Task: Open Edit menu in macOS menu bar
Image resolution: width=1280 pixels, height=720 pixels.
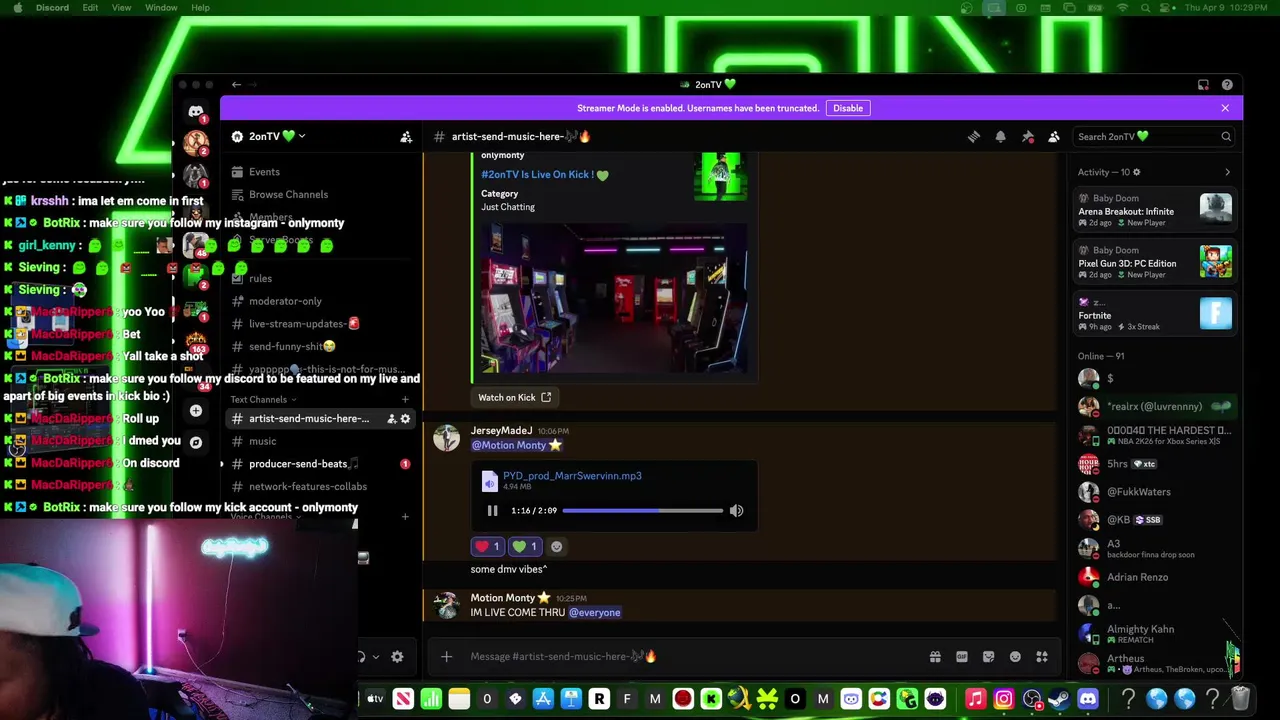Action: coord(90,8)
